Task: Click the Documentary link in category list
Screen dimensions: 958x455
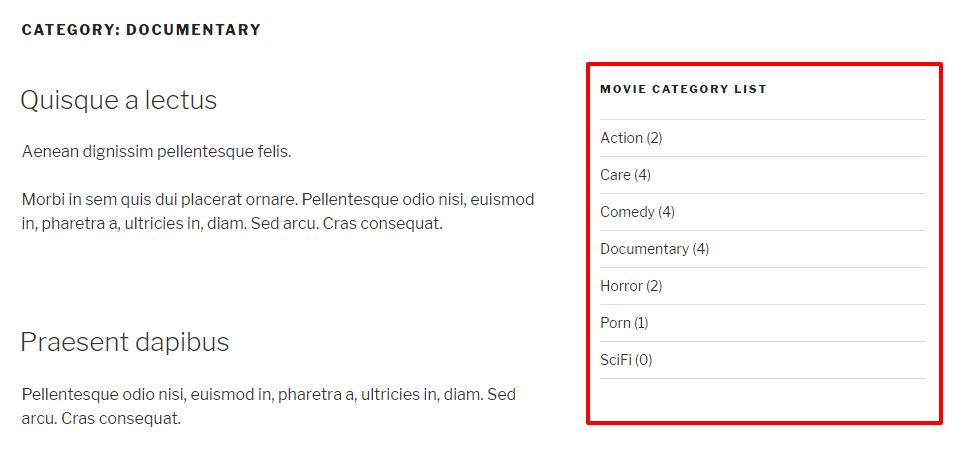Action: coord(644,249)
